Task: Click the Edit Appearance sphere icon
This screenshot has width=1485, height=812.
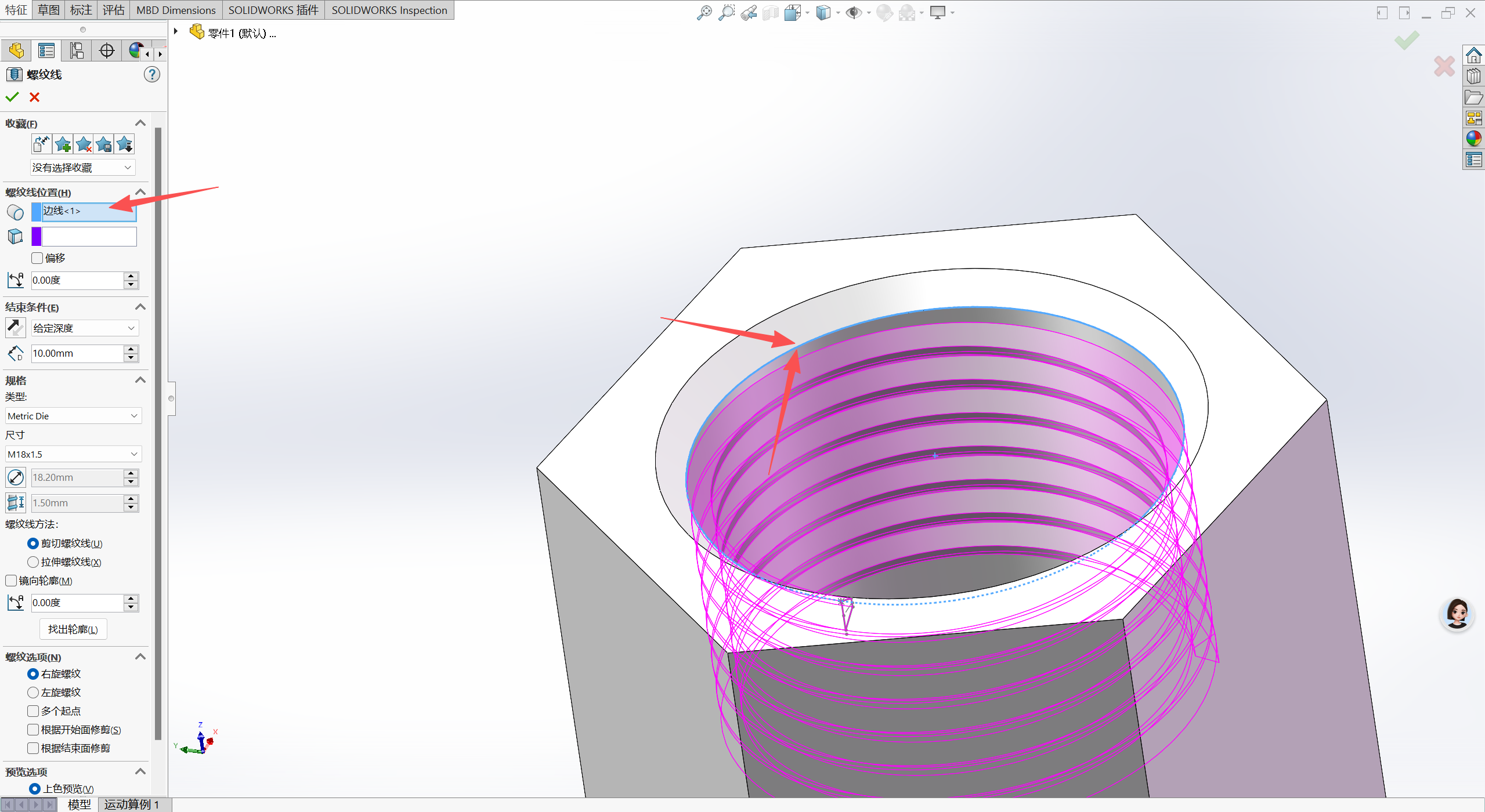Action: pyautogui.click(x=884, y=12)
